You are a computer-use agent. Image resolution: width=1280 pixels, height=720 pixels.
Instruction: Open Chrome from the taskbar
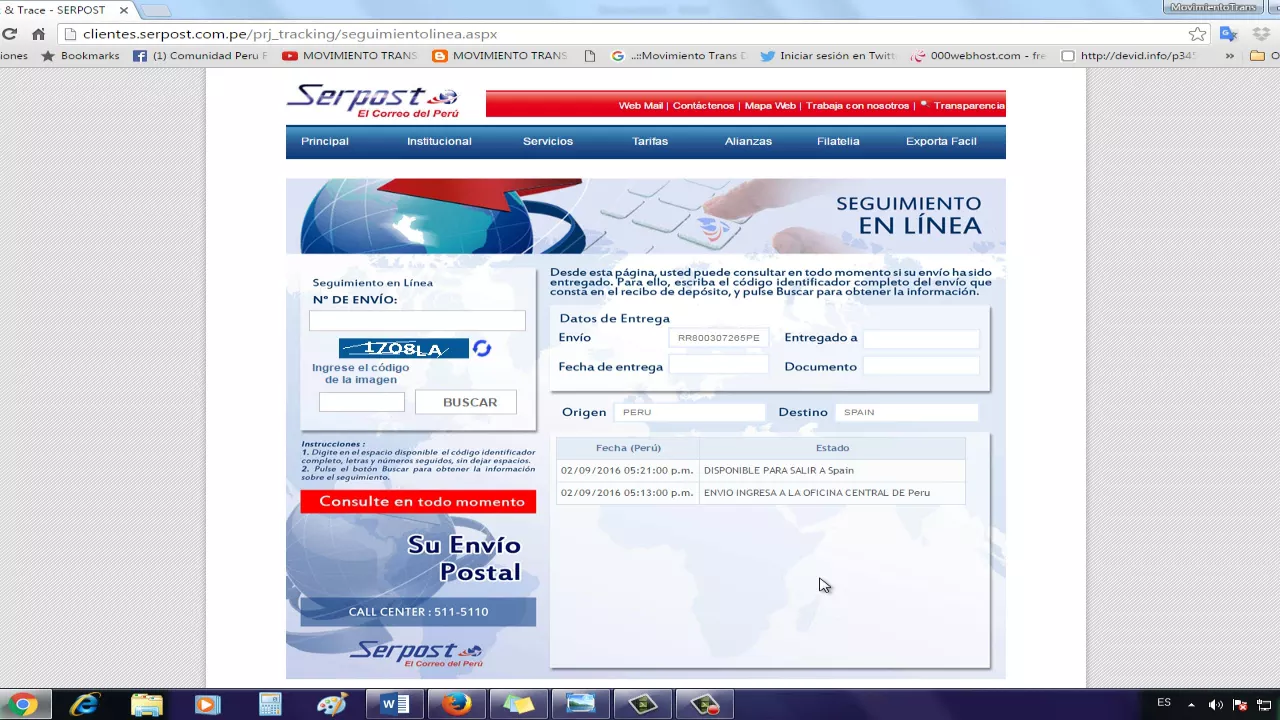(22, 705)
